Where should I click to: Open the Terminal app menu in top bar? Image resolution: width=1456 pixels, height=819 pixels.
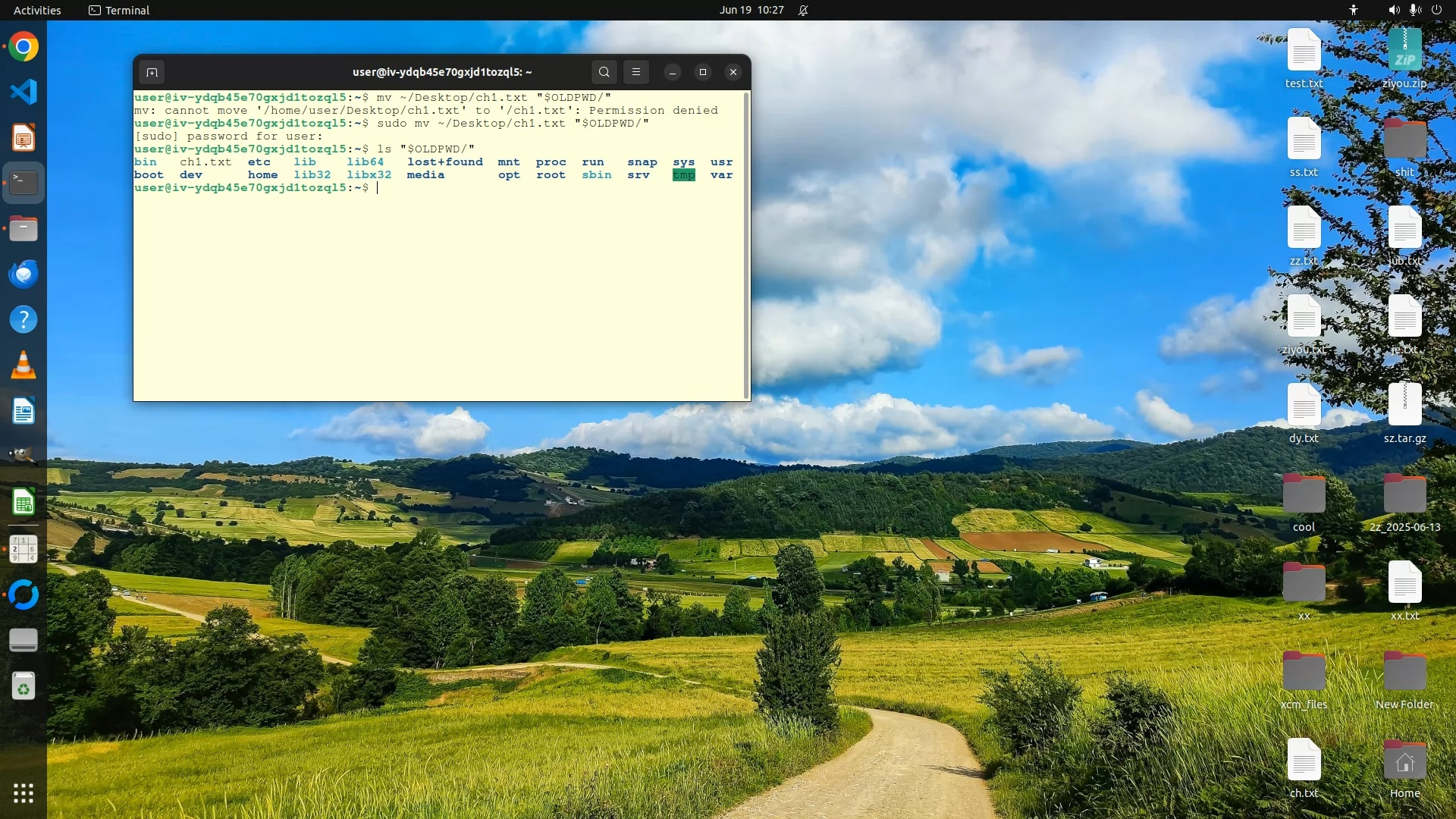tap(119, 10)
